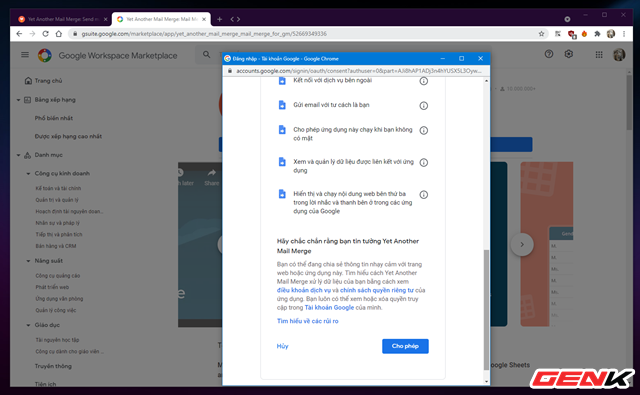Collapse Năng suất category
This screenshot has height=395, width=640.
(28, 261)
